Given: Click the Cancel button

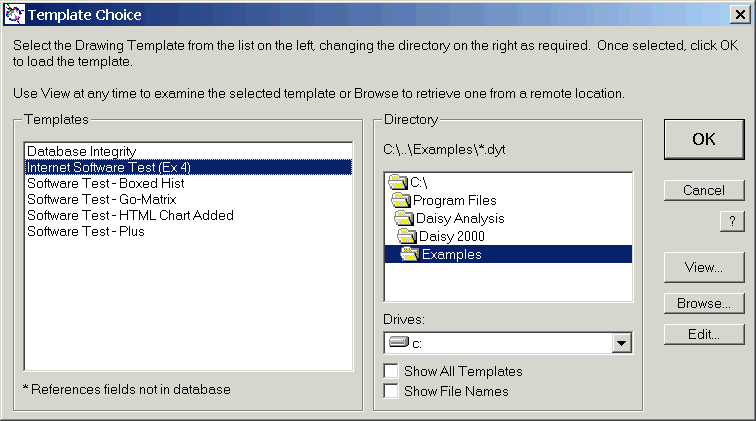Looking at the screenshot, I should 704,190.
